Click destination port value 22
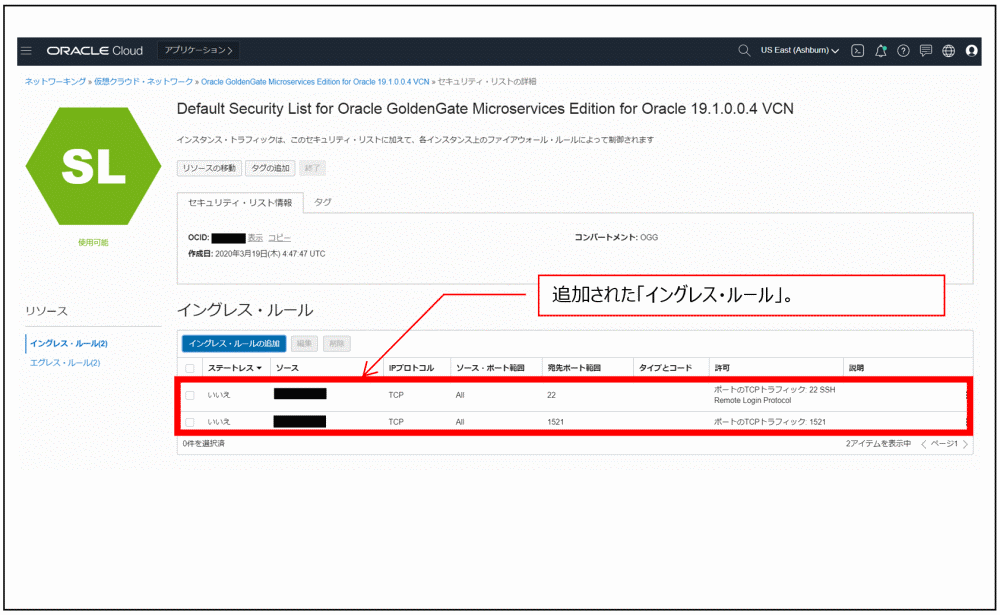1000x615 pixels. coord(551,396)
